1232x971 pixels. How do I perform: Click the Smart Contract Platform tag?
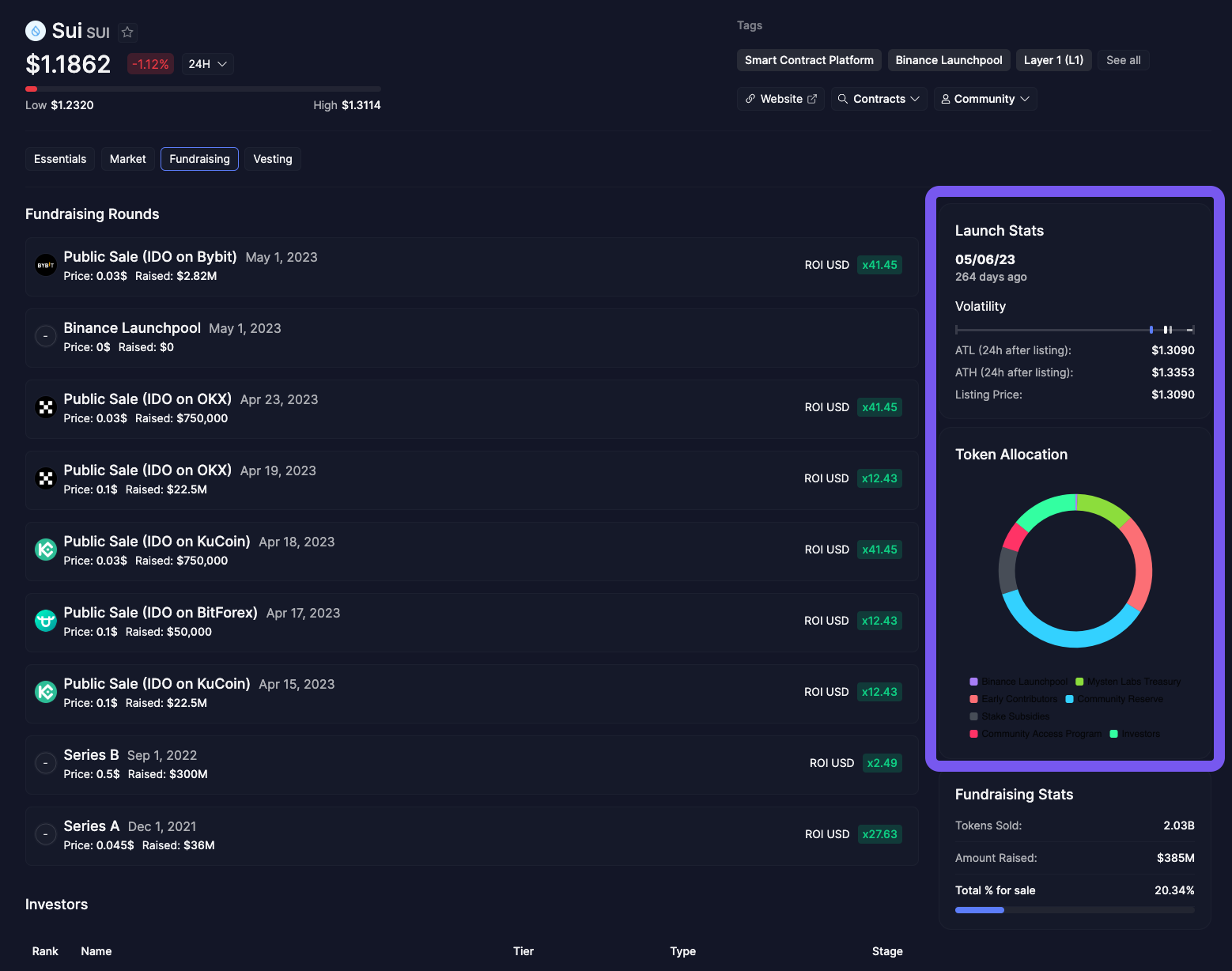coord(809,60)
